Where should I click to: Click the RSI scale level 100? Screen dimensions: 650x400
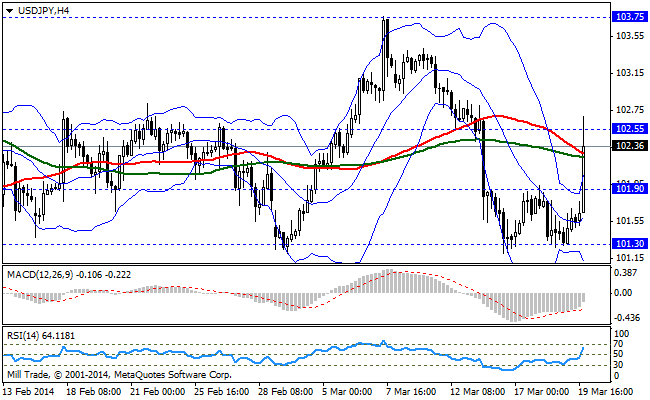[621, 334]
